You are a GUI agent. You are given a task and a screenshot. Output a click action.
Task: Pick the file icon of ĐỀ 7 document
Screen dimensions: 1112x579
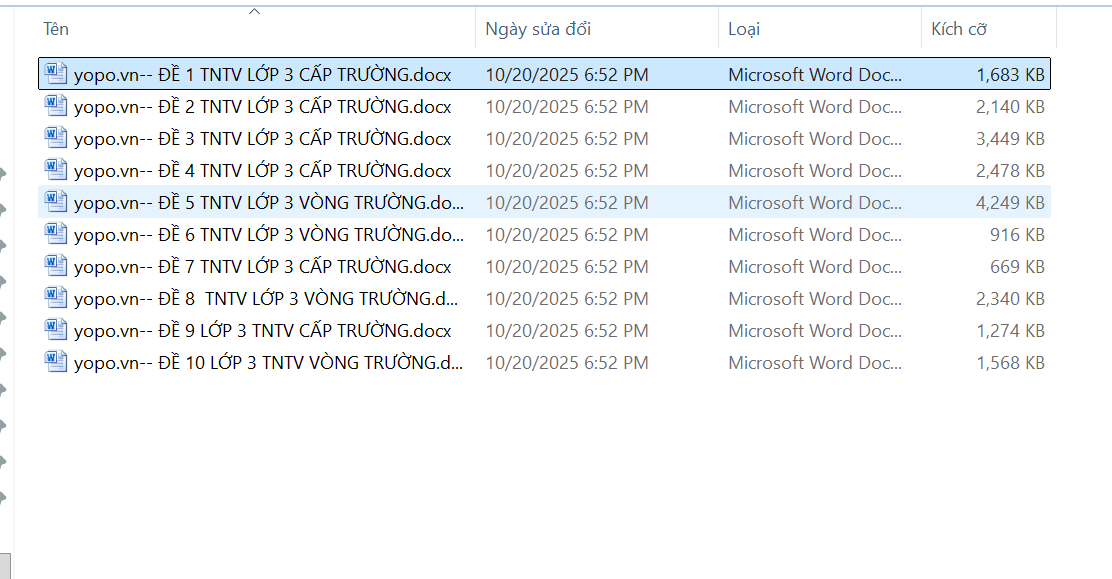[x=56, y=266]
